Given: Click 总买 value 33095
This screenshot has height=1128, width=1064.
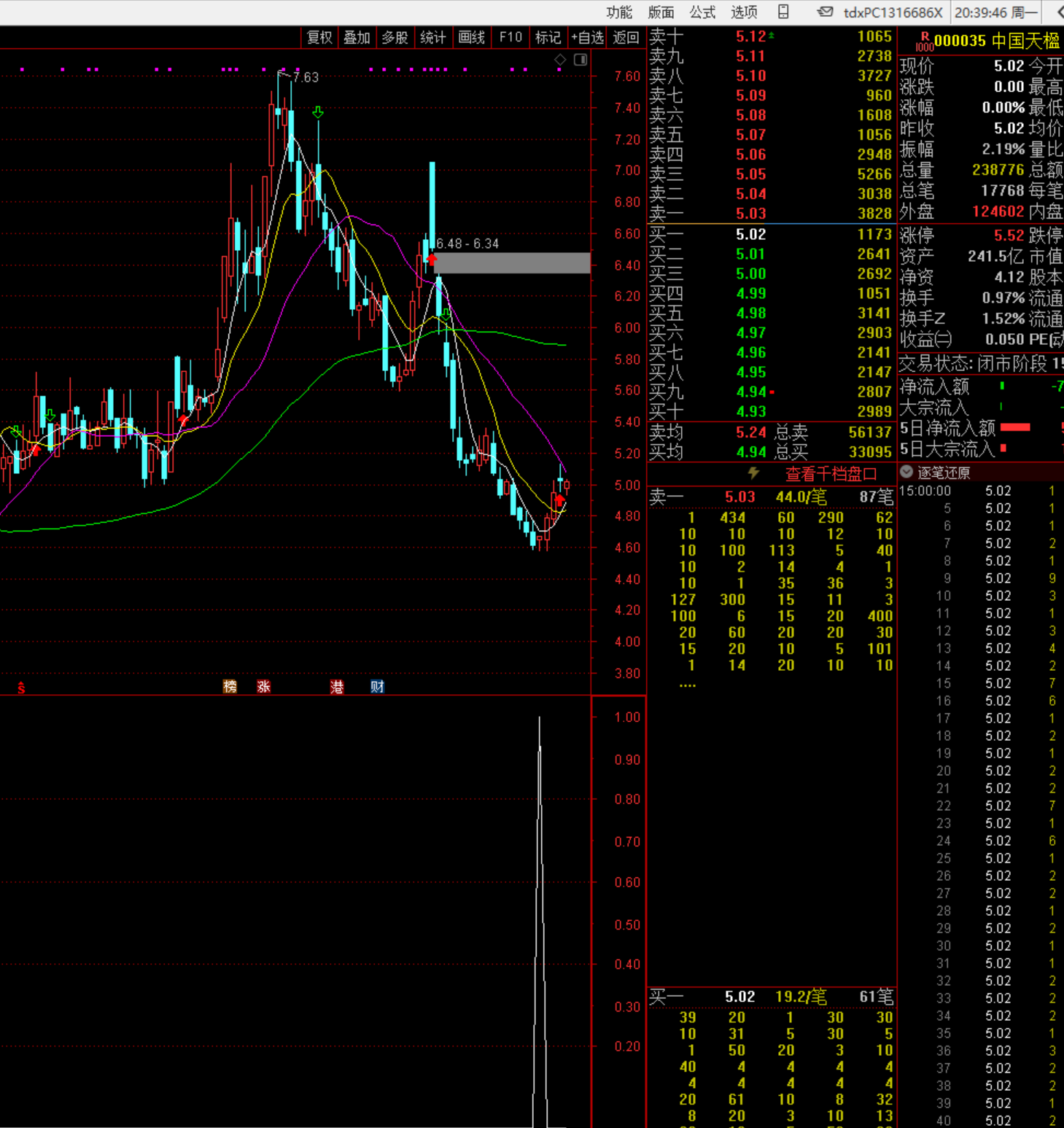Looking at the screenshot, I should click(870, 452).
